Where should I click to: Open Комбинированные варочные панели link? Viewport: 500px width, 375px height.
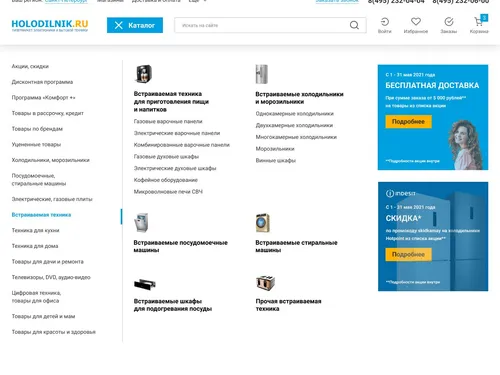pos(182,145)
